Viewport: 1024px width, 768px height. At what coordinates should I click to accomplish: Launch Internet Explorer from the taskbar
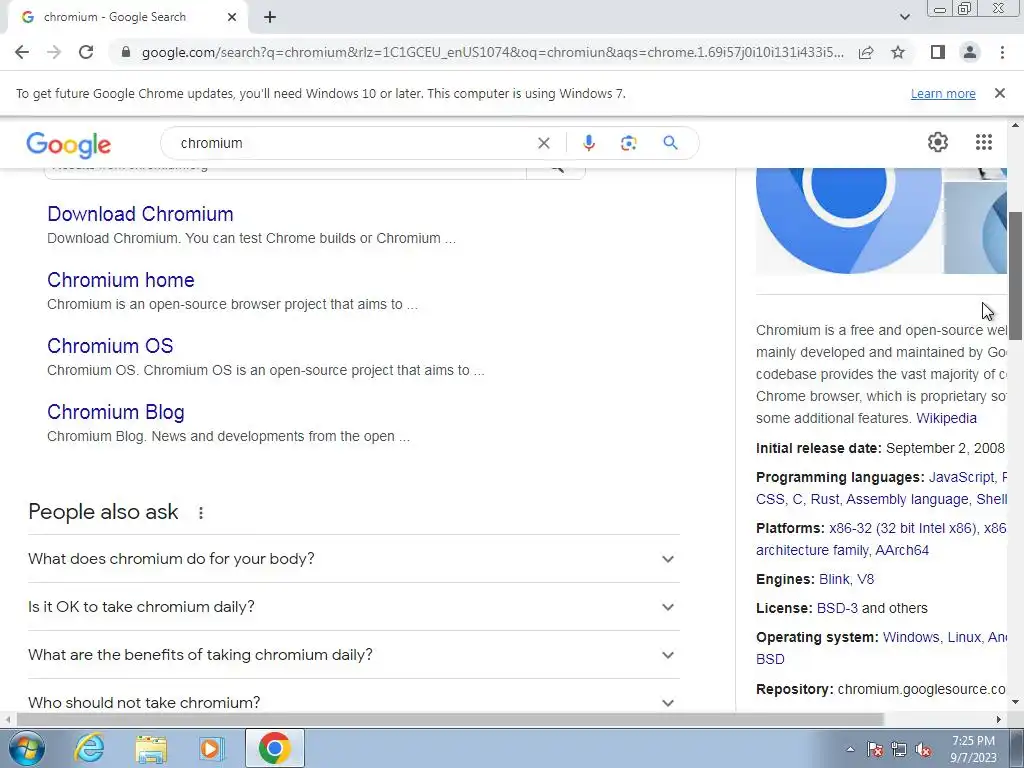tap(89, 748)
